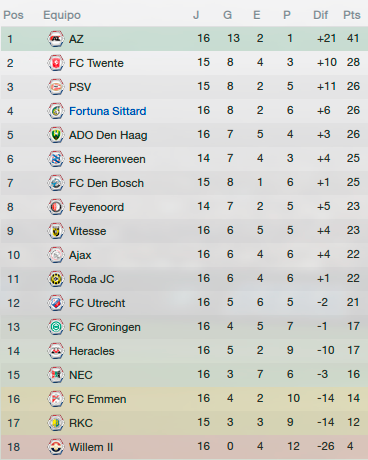The image size is (368, 460).
Task: Click the Vitesse club logo
Action: tap(56, 231)
